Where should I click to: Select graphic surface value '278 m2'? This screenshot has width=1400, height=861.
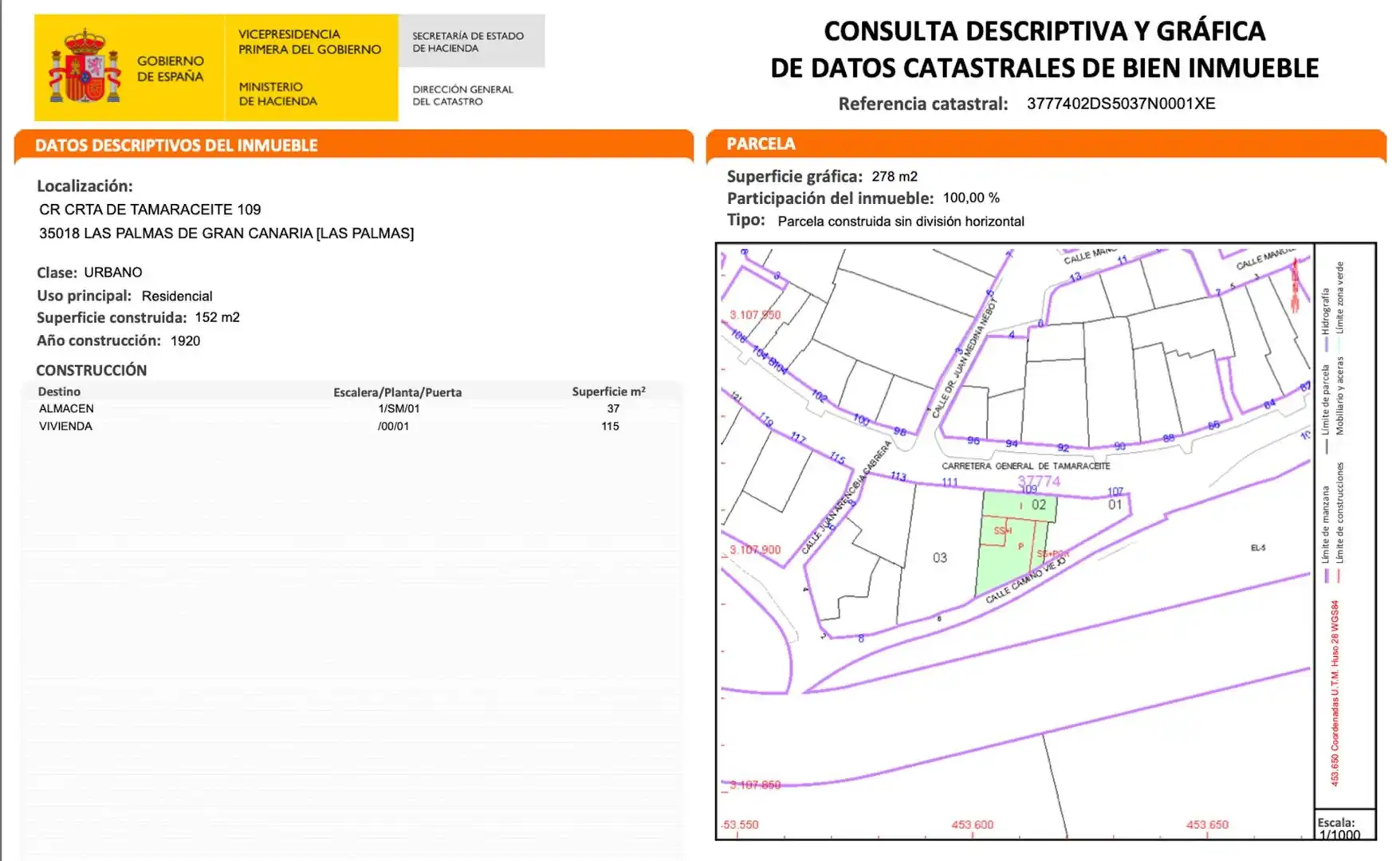(x=895, y=176)
